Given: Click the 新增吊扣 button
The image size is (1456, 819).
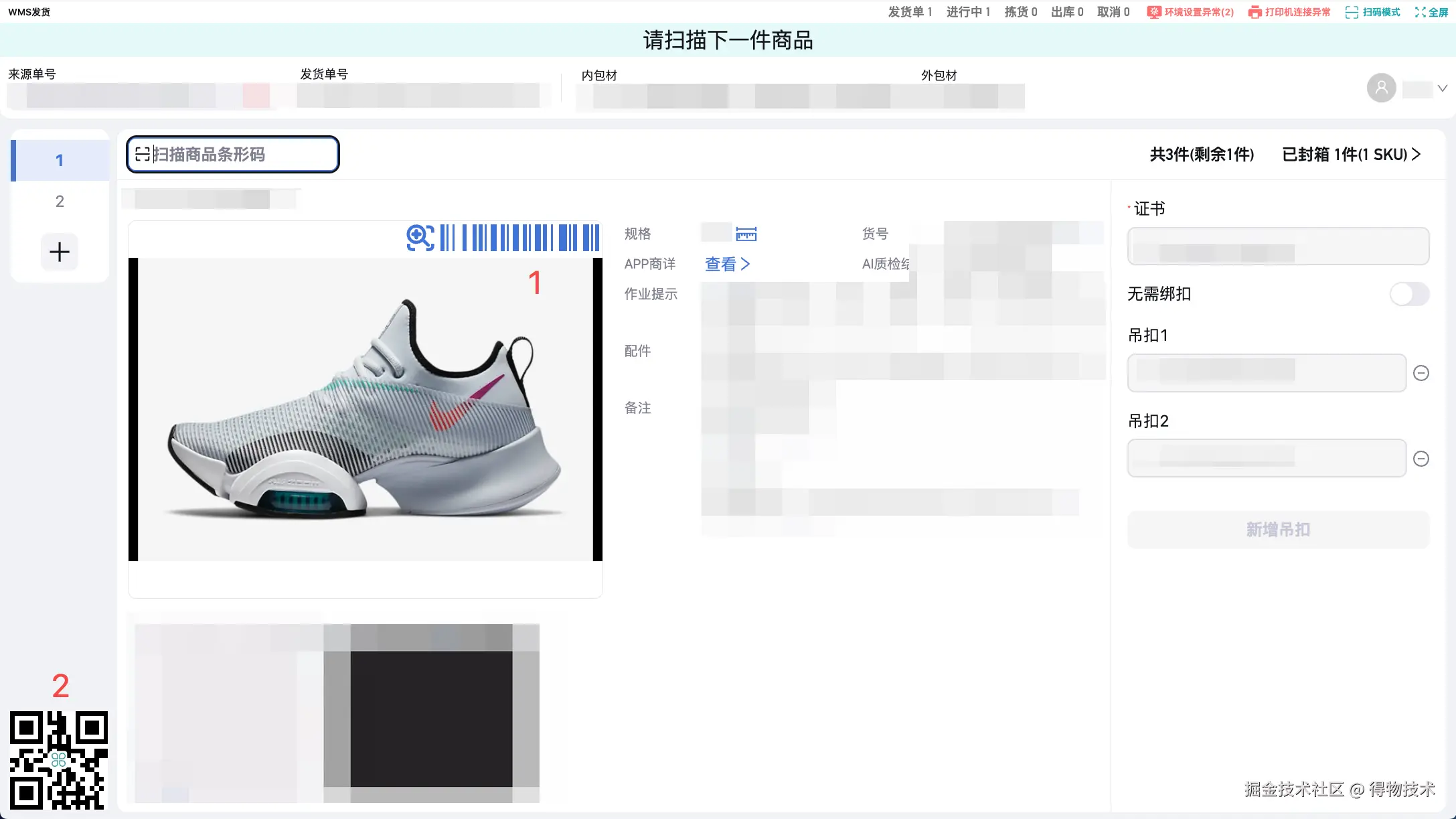Looking at the screenshot, I should [1277, 530].
